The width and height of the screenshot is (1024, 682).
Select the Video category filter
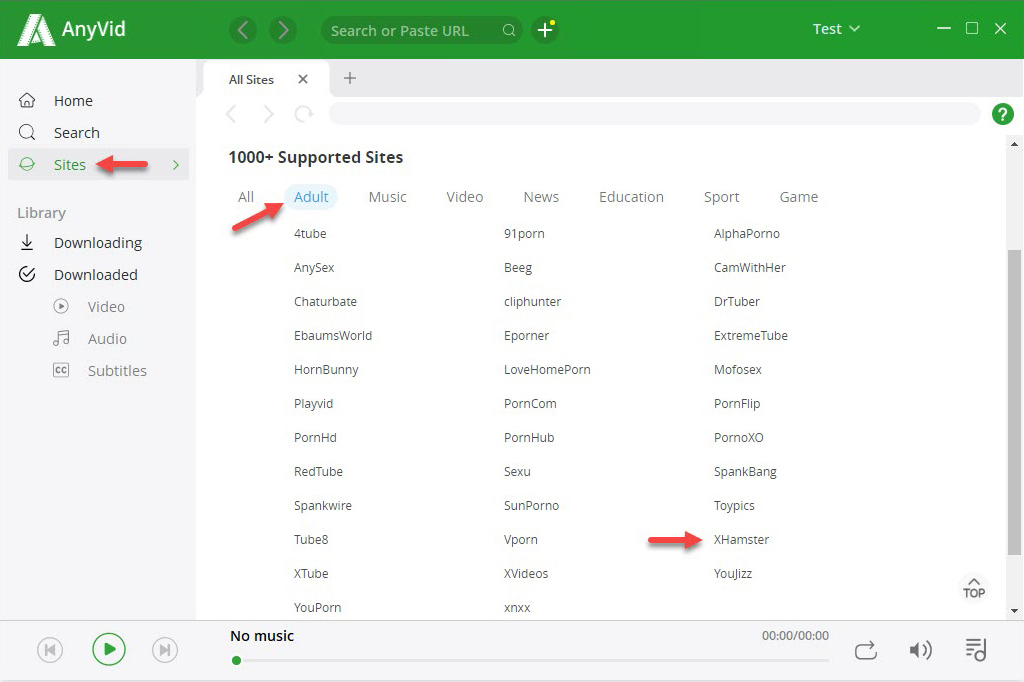[x=464, y=197]
